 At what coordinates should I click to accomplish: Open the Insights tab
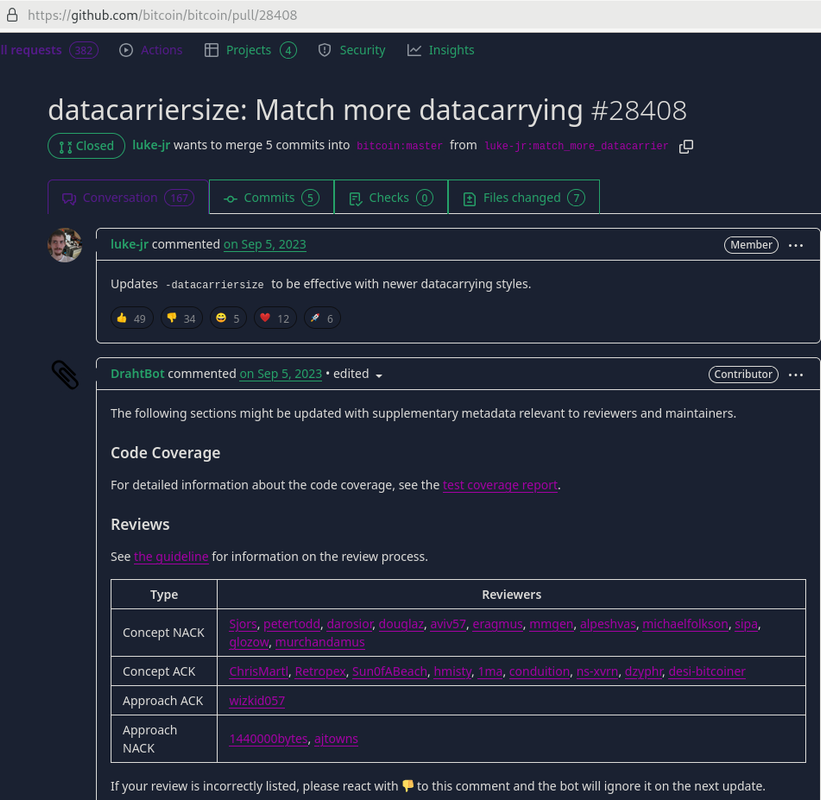[x=441, y=50]
